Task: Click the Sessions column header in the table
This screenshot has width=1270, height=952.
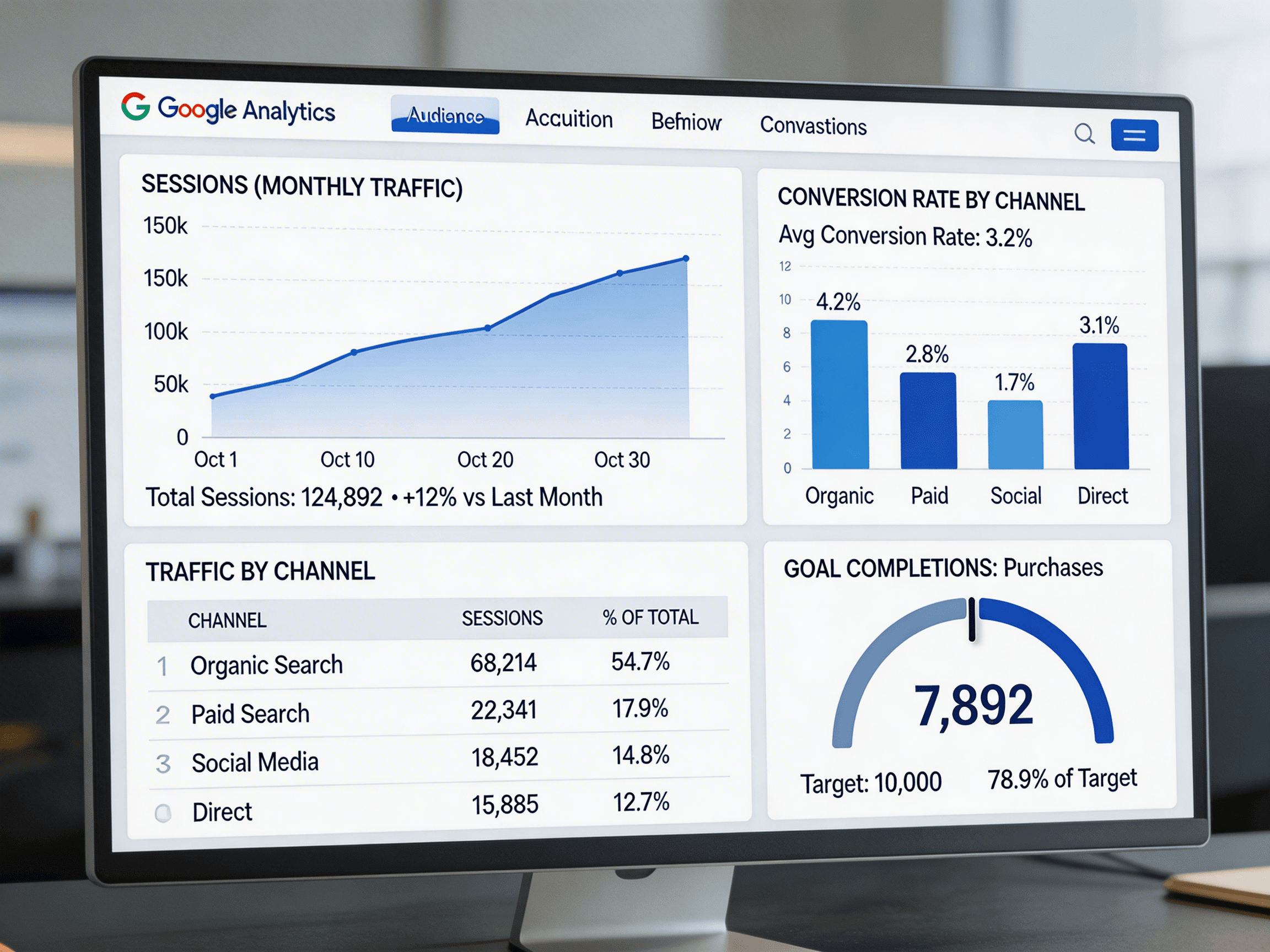Action: pyautogui.click(x=501, y=617)
